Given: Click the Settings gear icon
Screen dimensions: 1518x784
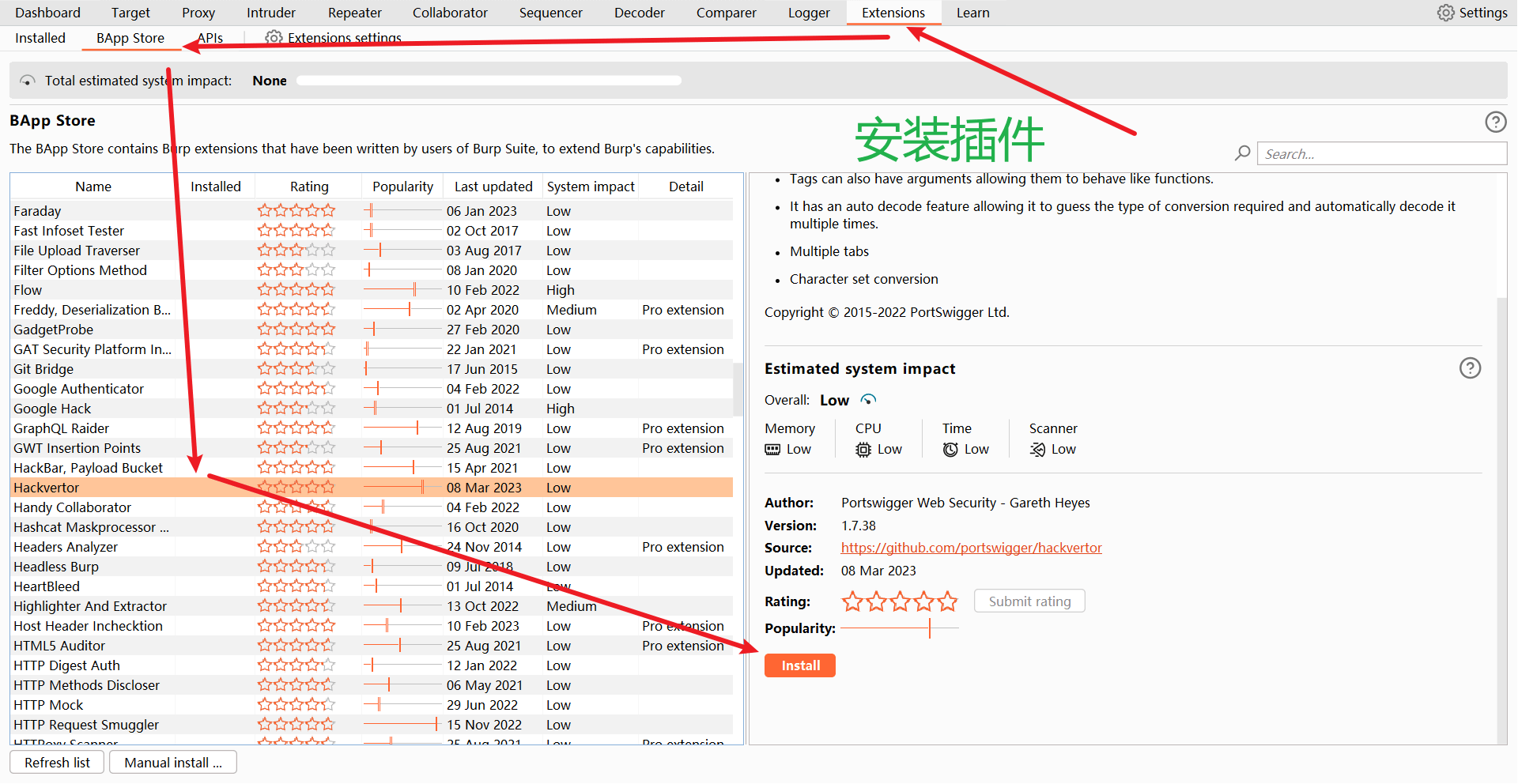Looking at the screenshot, I should pyautogui.click(x=1445, y=13).
